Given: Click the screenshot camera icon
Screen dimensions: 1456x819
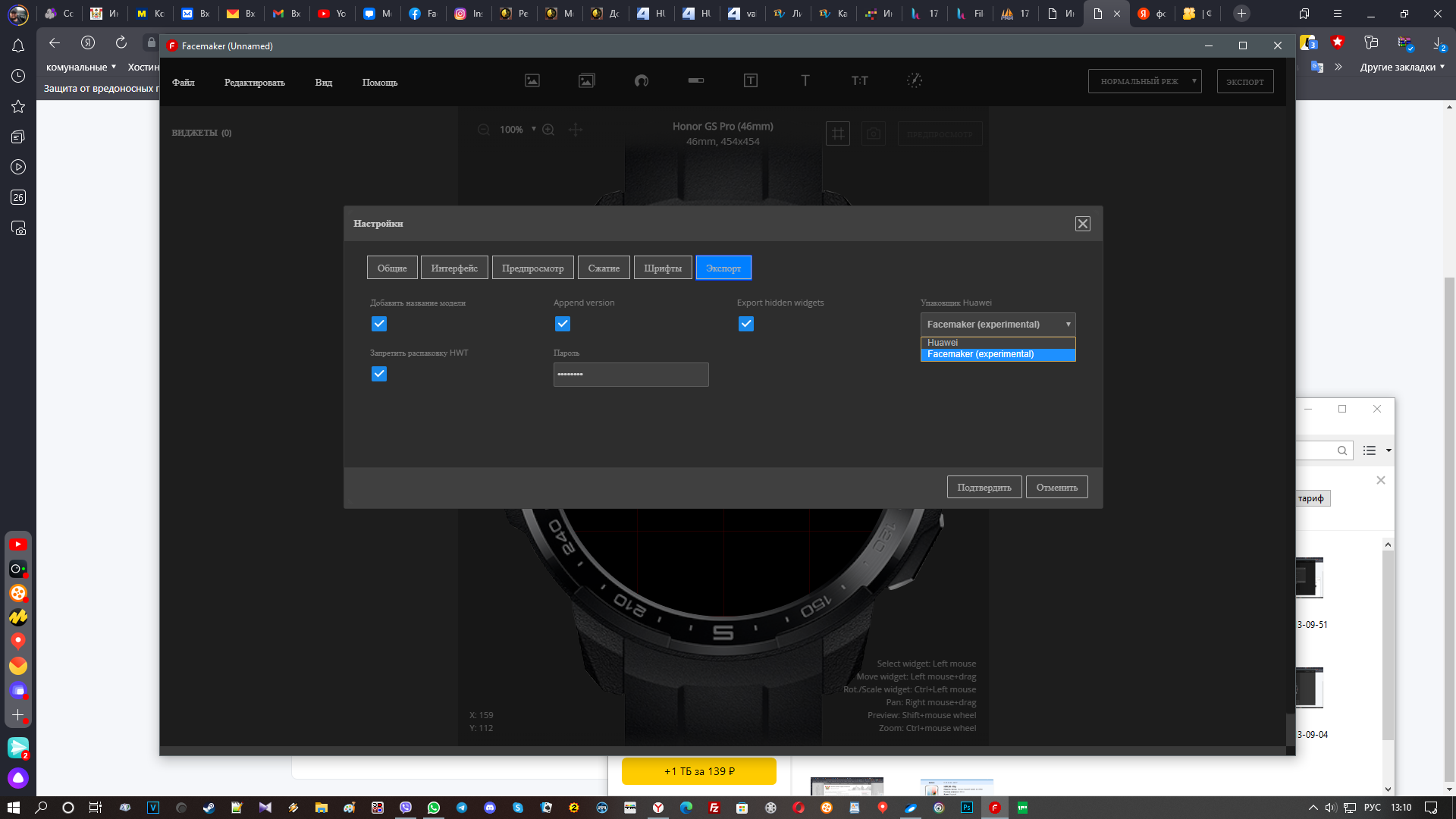Looking at the screenshot, I should (x=874, y=133).
